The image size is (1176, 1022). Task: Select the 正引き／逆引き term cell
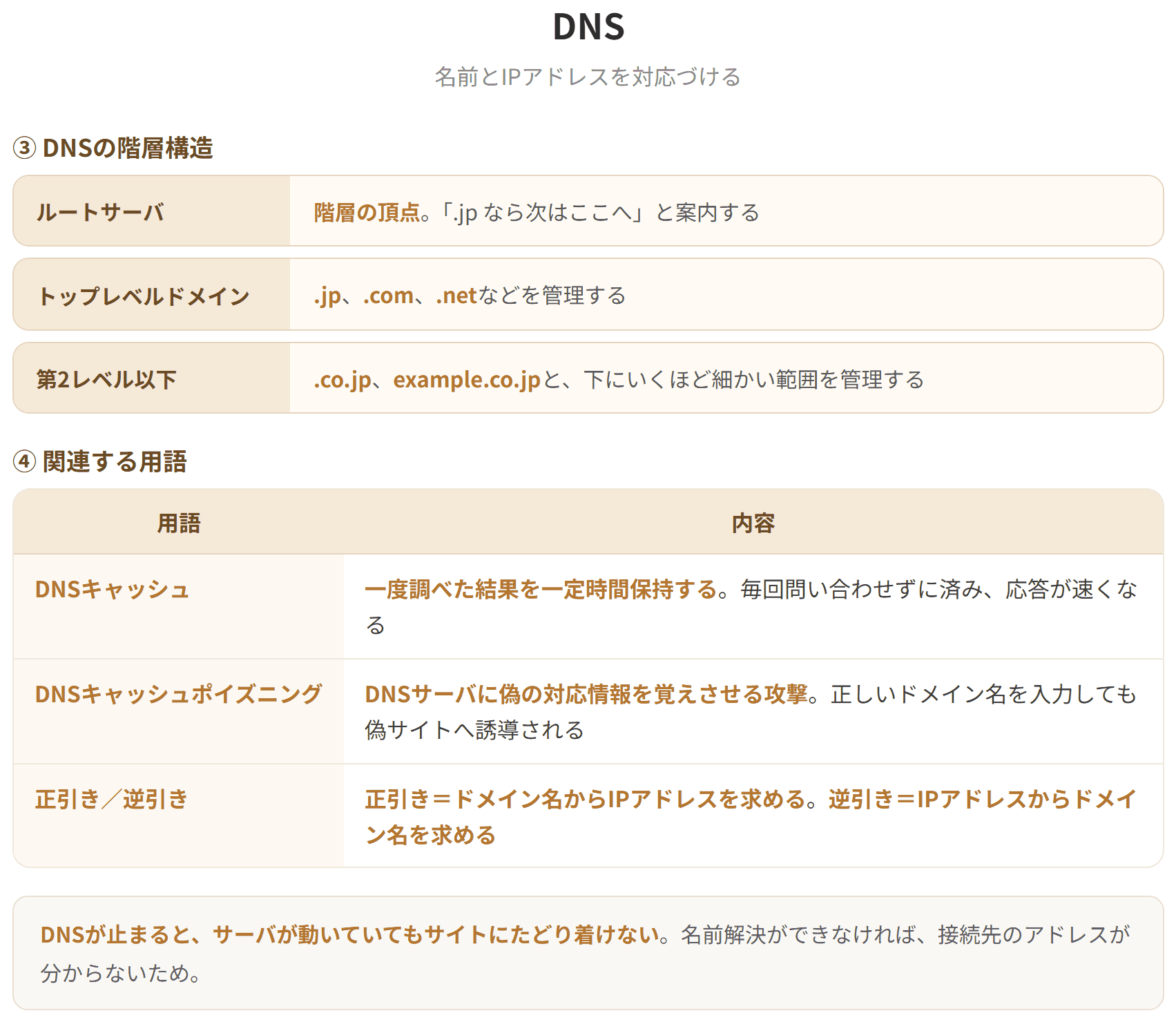click(x=179, y=816)
